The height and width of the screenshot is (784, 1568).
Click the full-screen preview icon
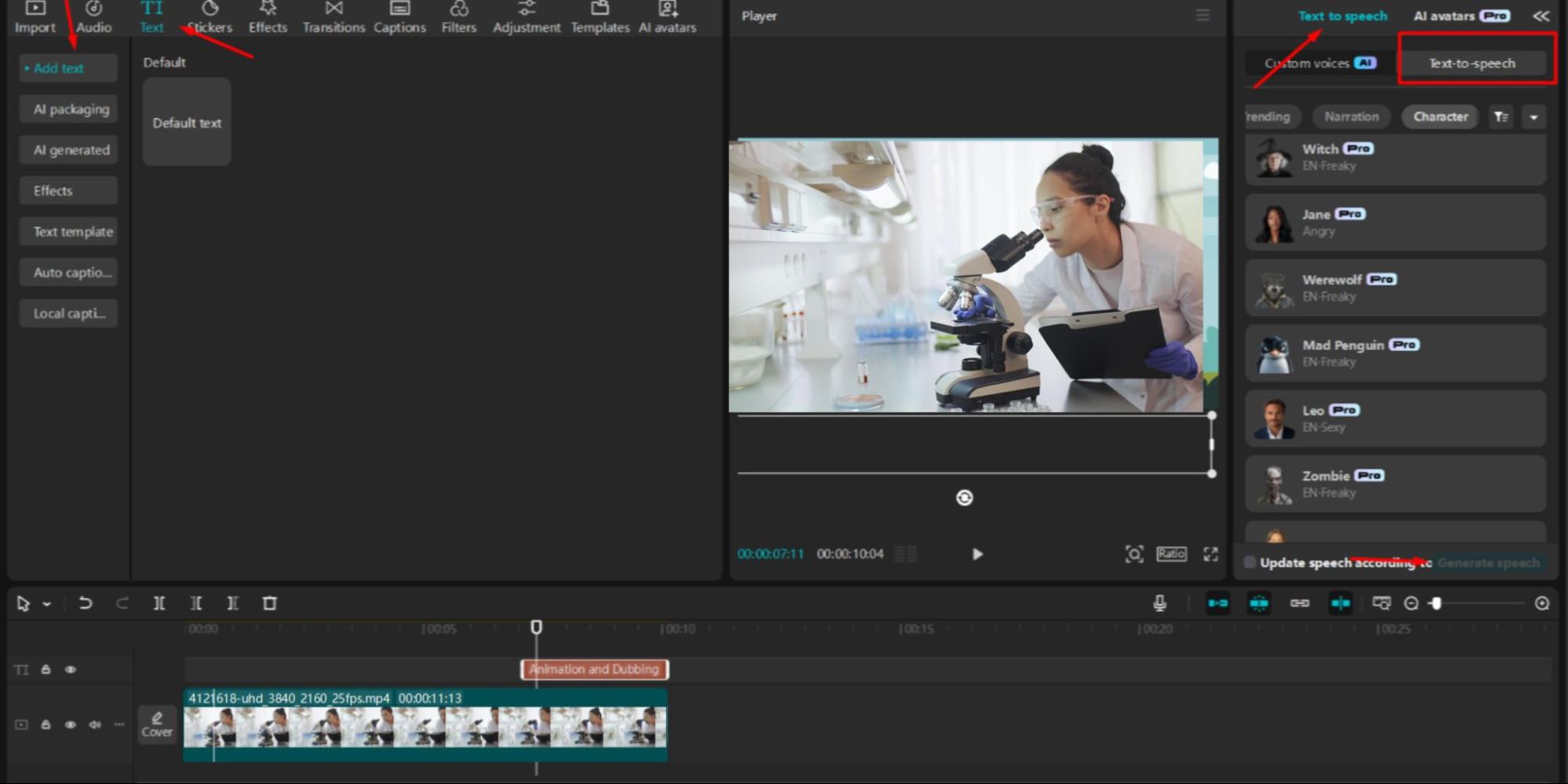[1211, 554]
